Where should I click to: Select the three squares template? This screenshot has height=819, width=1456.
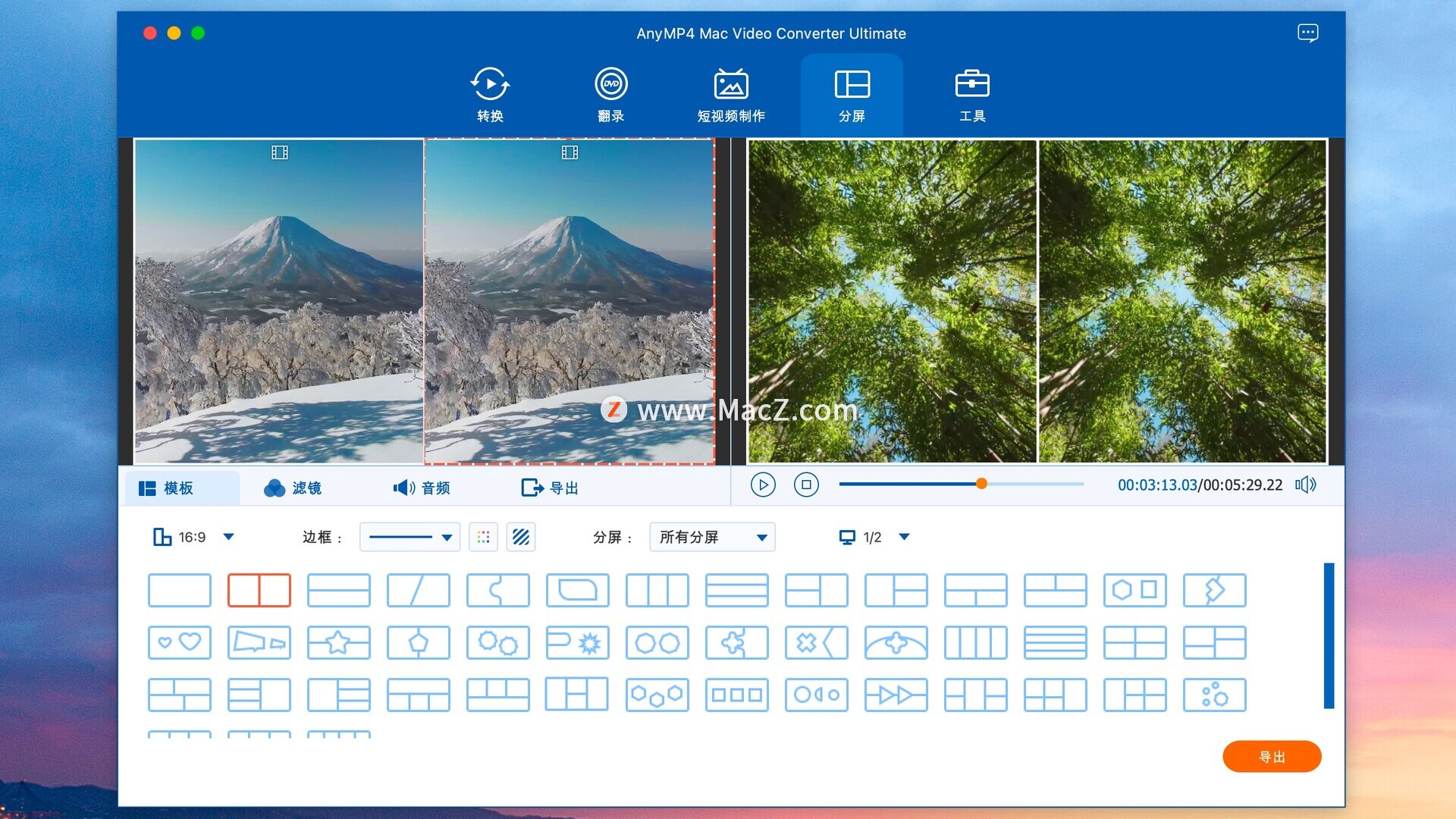click(x=737, y=695)
